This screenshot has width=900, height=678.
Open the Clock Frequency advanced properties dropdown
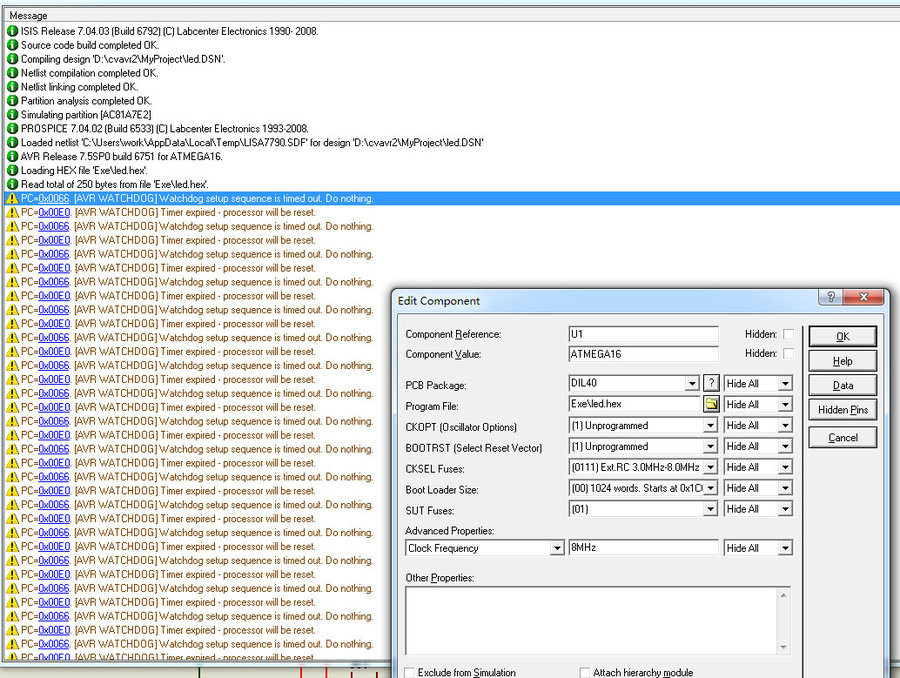coord(557,548)
